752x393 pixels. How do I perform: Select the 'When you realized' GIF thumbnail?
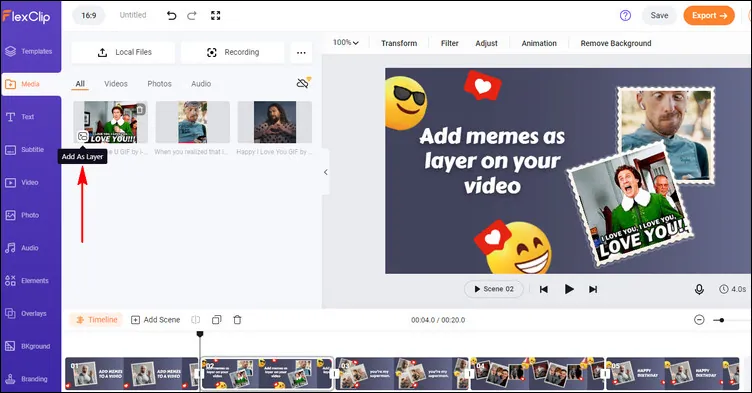coord(193,122)
